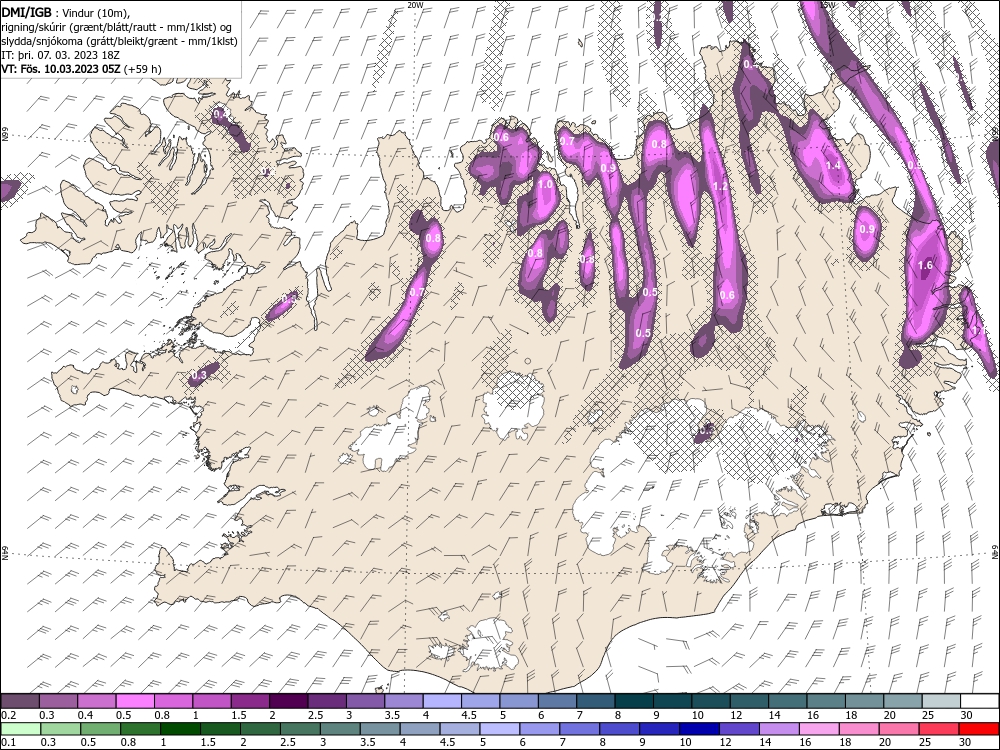Click the bright pink 0.5 swatch in upper legend
The width and height of the screenshot is (1000, 750).
(135, 701)
